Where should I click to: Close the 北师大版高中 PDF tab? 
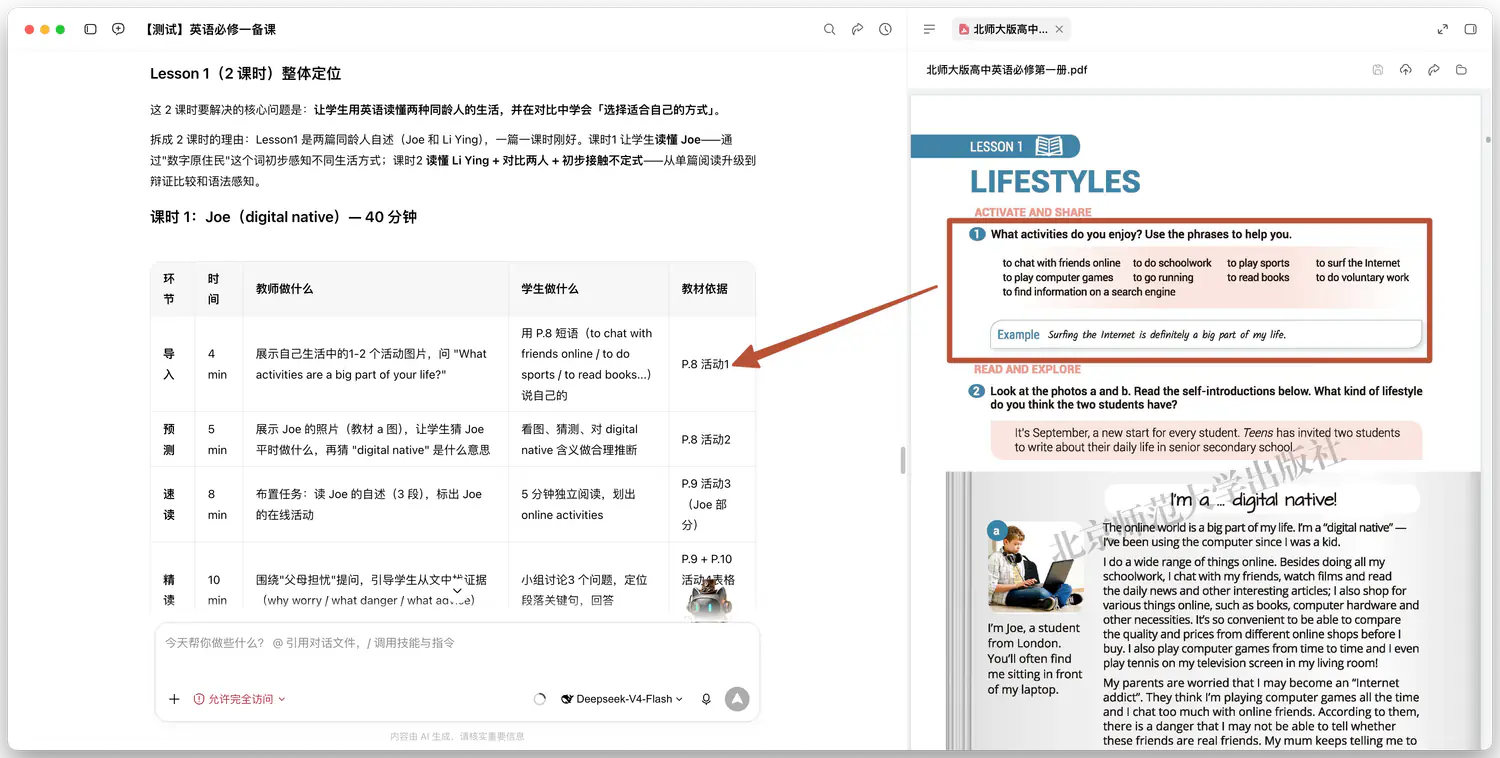coord(1060,30)
